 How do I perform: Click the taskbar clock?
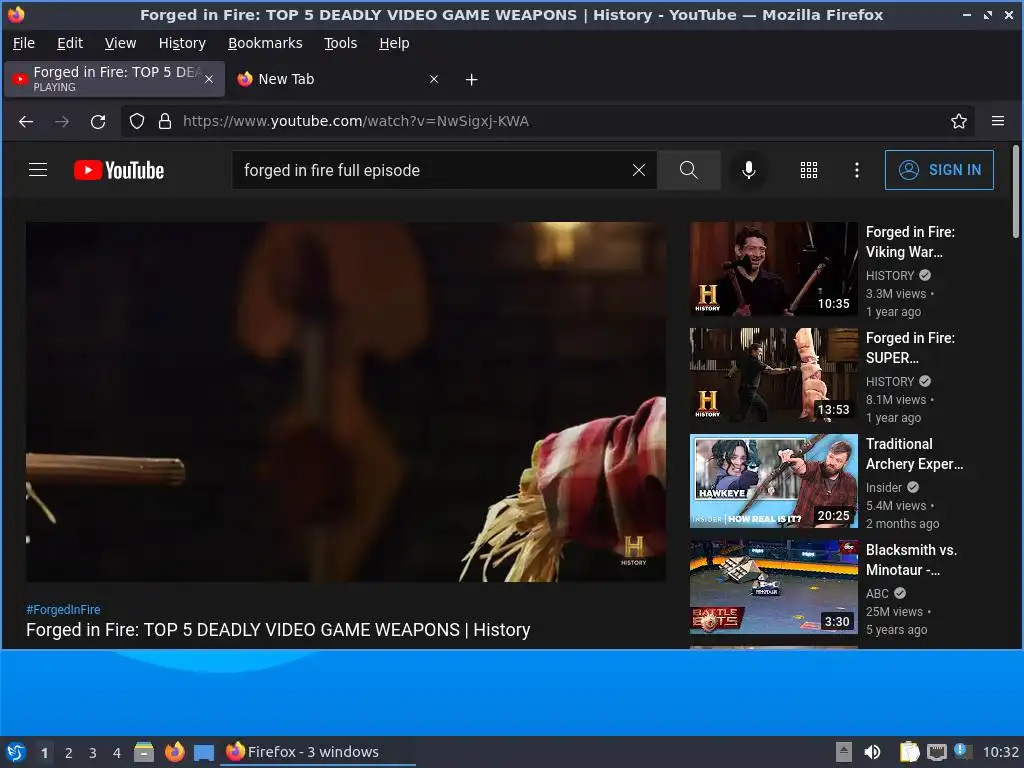(1000, 752)
